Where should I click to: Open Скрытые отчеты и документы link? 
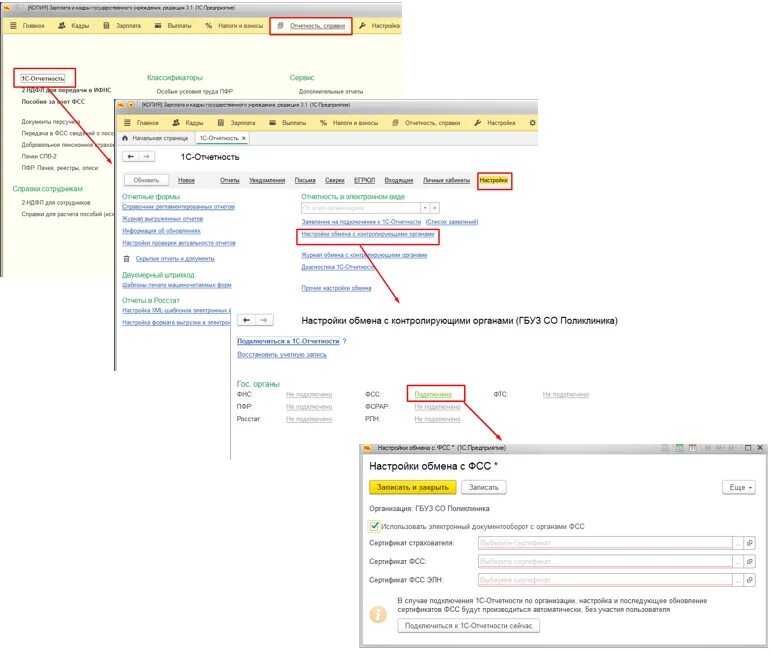175,259
